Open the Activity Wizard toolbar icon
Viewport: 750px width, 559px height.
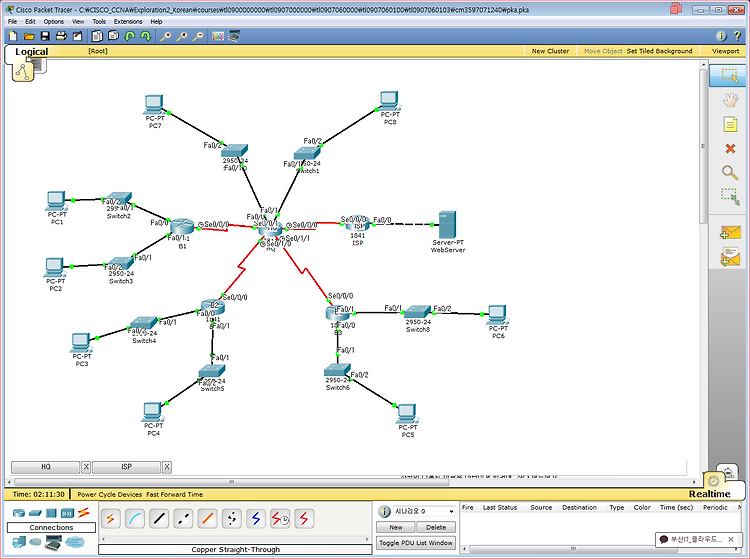(x=77, y=36)
